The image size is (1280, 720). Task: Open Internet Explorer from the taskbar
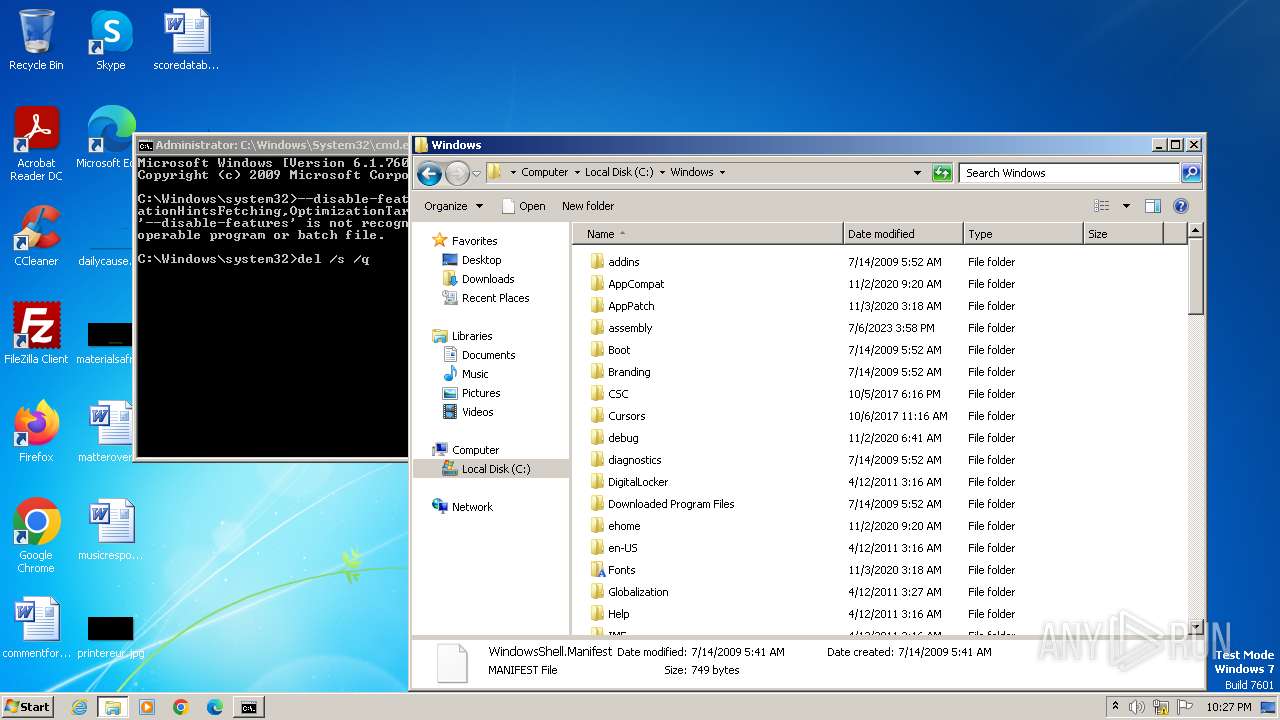click(79, 707)
